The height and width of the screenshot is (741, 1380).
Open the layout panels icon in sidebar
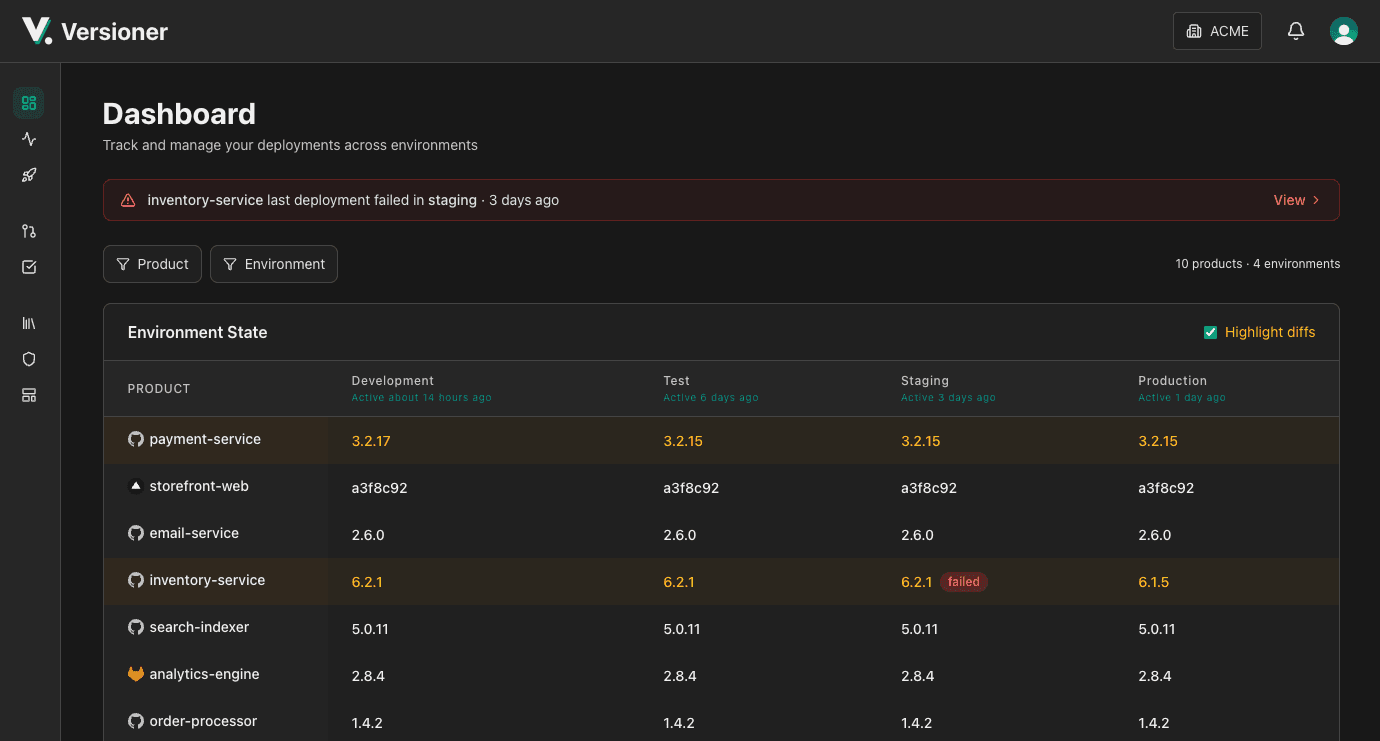click(29, 395)
